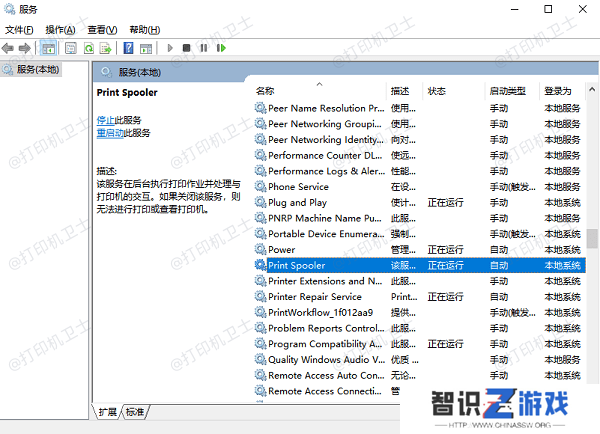The width and height of the screenshot is (600, 434).
Task: Click the Forward arrow in the toolbar
Action: (24, 47)
